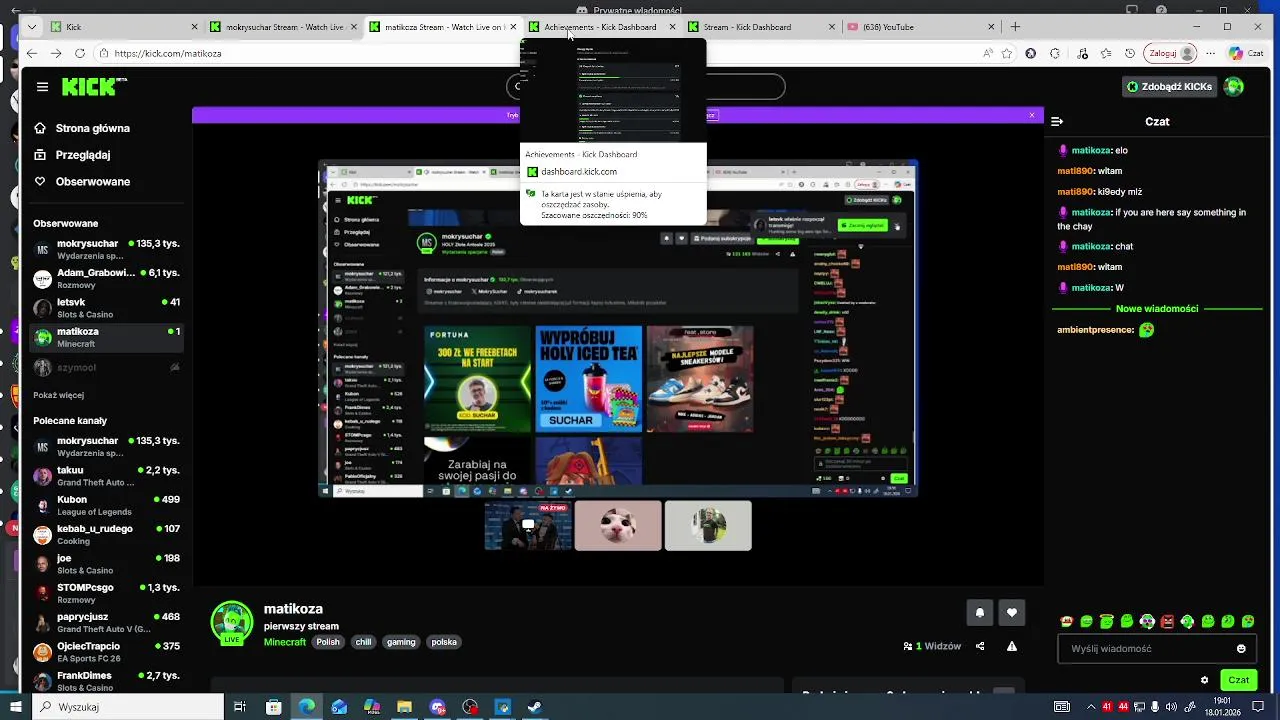Report stream via warning triangle icon
Viewport: 1280px width, 720px height.
click(x=1012, y=646)
